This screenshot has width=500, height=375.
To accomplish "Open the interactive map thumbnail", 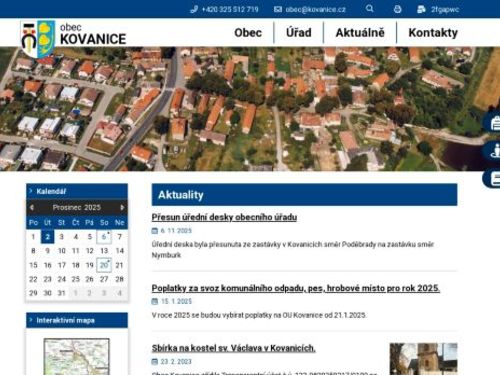I will (76, 357).
